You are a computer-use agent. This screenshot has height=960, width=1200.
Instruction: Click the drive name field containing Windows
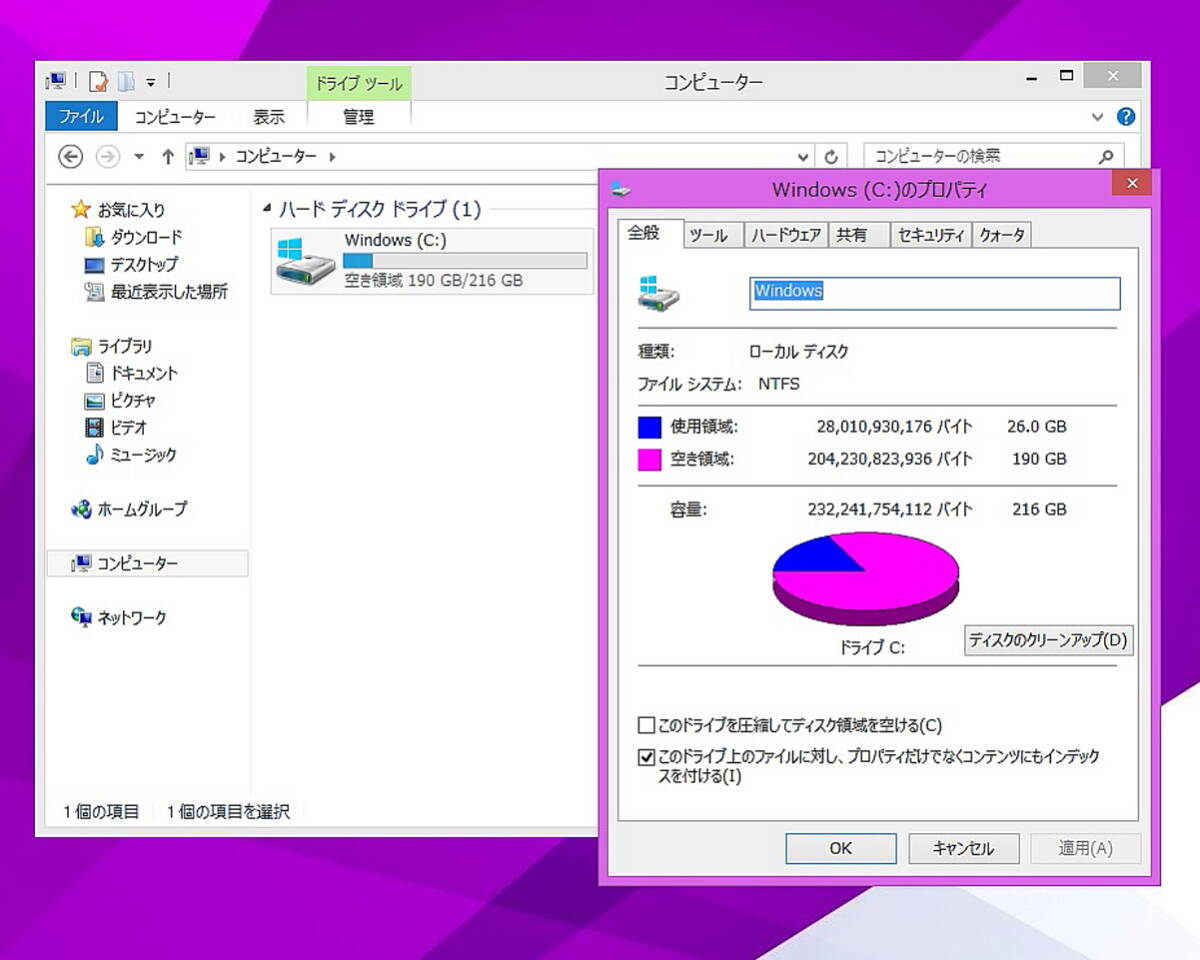pyautogui.click(x=935, y=293)
